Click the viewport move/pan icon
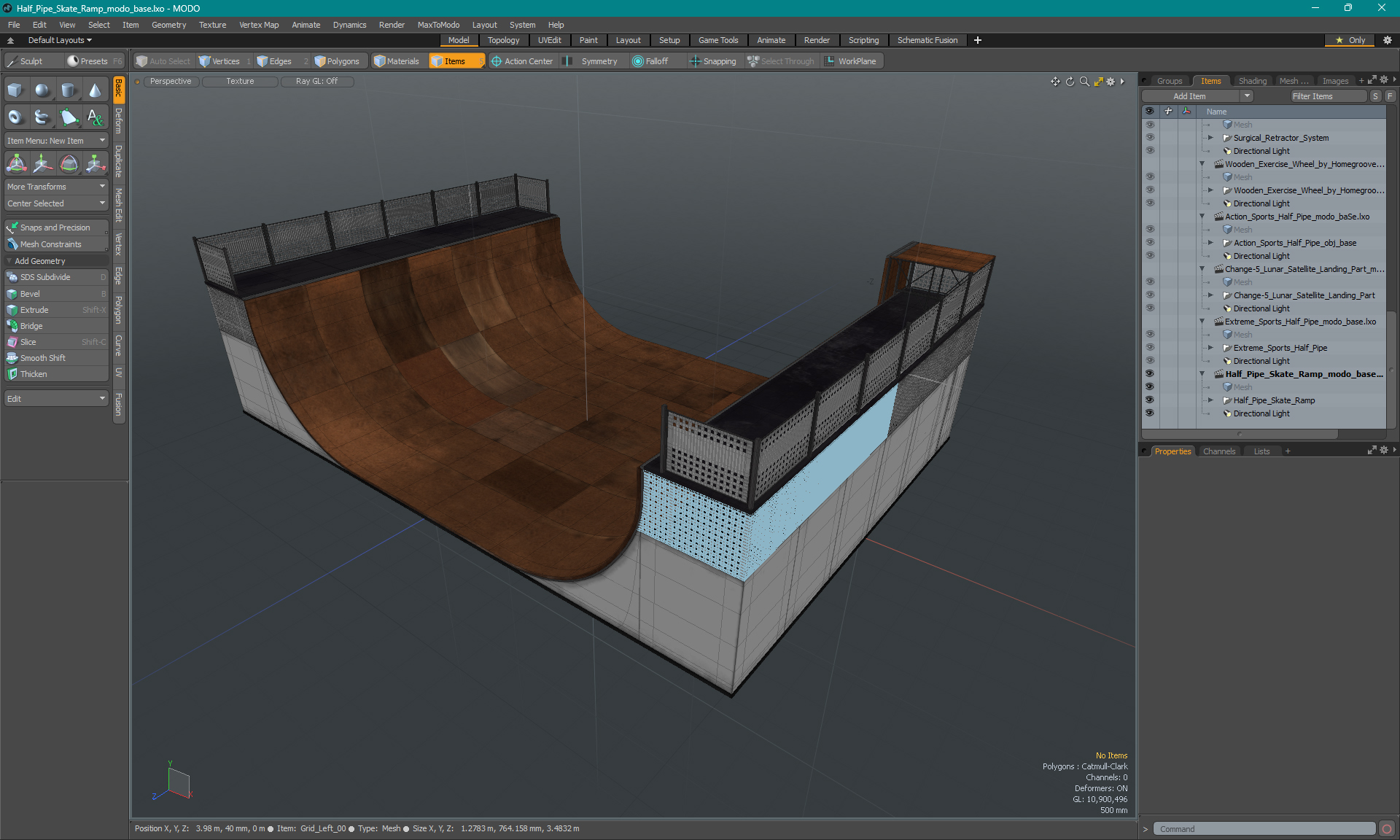The height and width of the screenshot is (840, 1400). [1055, 82]
